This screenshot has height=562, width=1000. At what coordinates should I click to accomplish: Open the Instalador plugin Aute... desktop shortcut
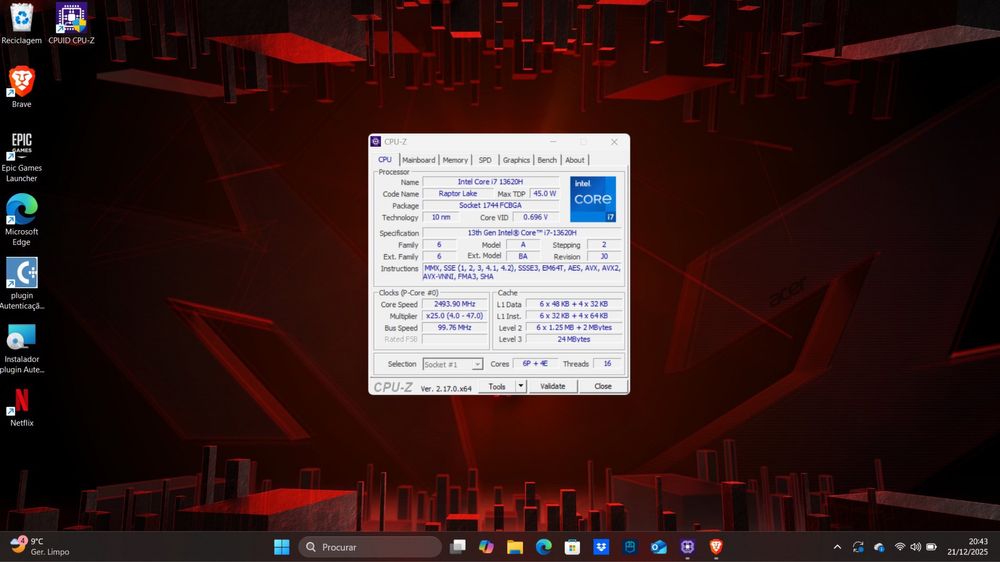pyautogui.click(x=21, y=348)
